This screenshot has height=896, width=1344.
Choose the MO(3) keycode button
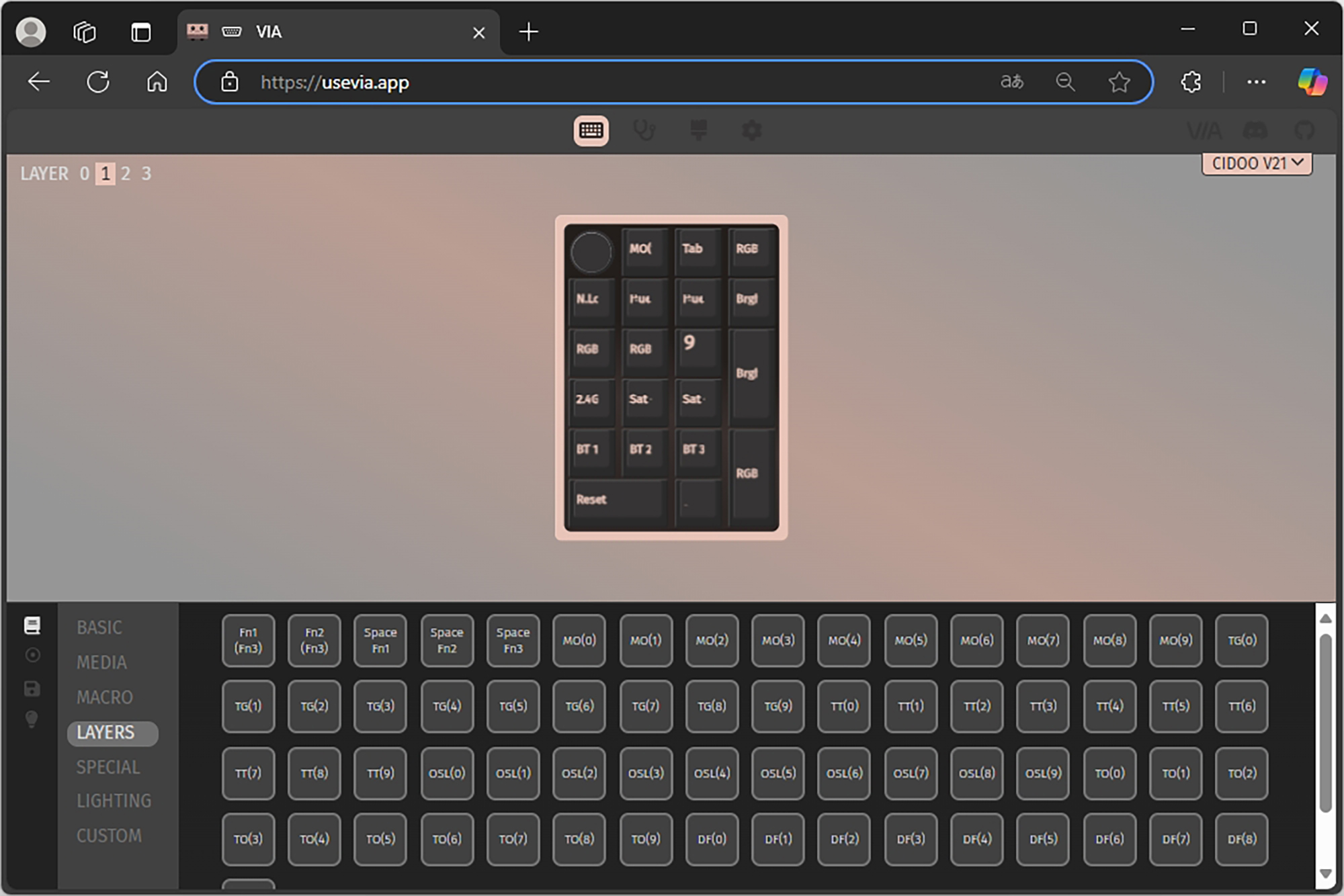click(778, 640)
